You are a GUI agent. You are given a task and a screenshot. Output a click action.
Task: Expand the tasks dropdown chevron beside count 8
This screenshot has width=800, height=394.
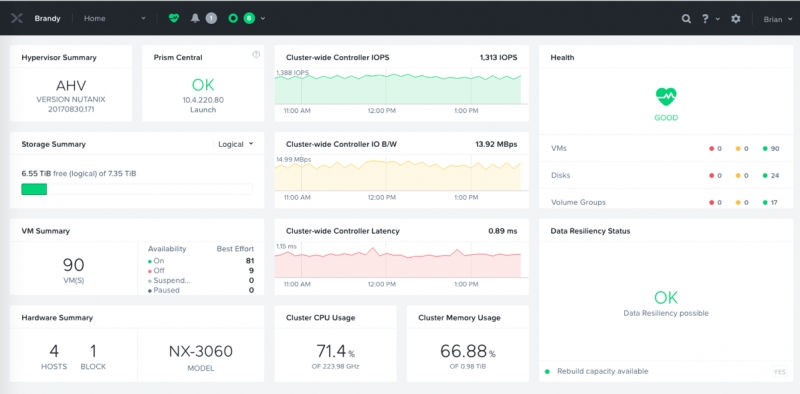coord(263,19)
